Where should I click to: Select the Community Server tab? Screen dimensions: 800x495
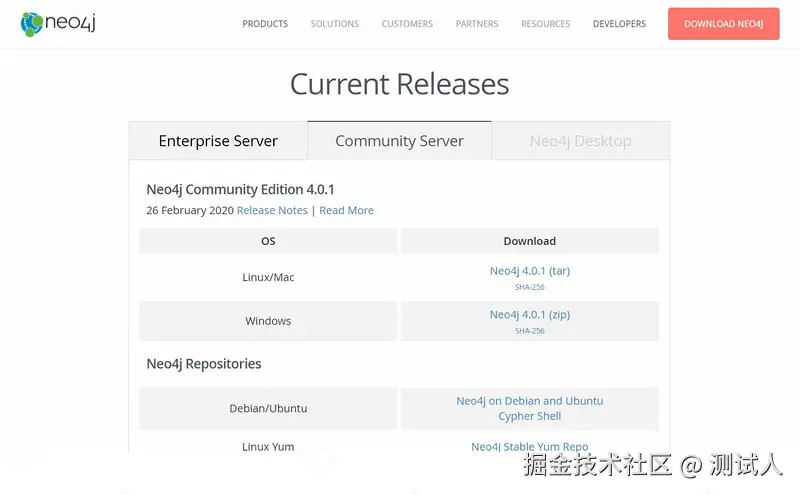coord(399,141)
